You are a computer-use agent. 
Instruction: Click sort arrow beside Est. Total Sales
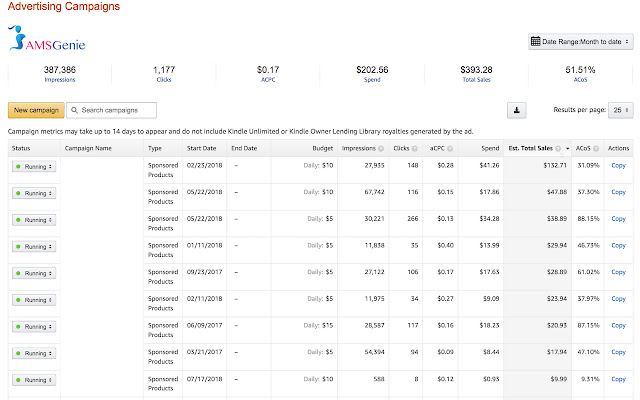click(567, 149)
